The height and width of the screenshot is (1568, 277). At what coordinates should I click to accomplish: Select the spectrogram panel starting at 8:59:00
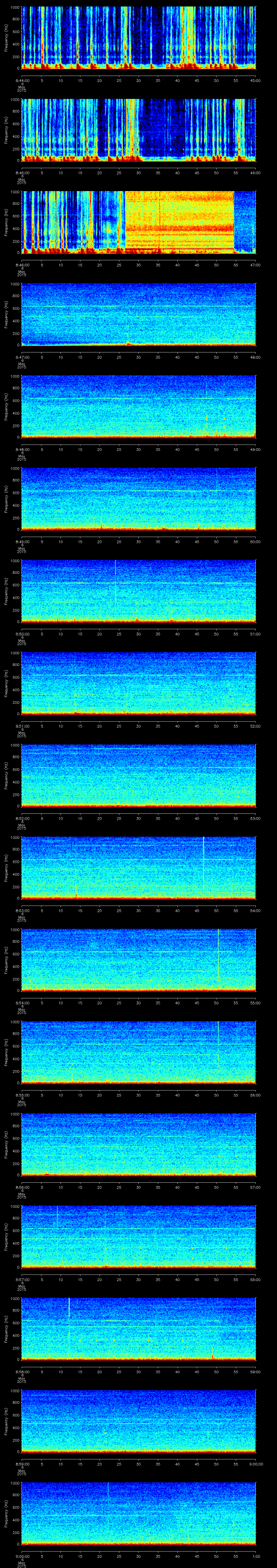(x=139, y=1421)
